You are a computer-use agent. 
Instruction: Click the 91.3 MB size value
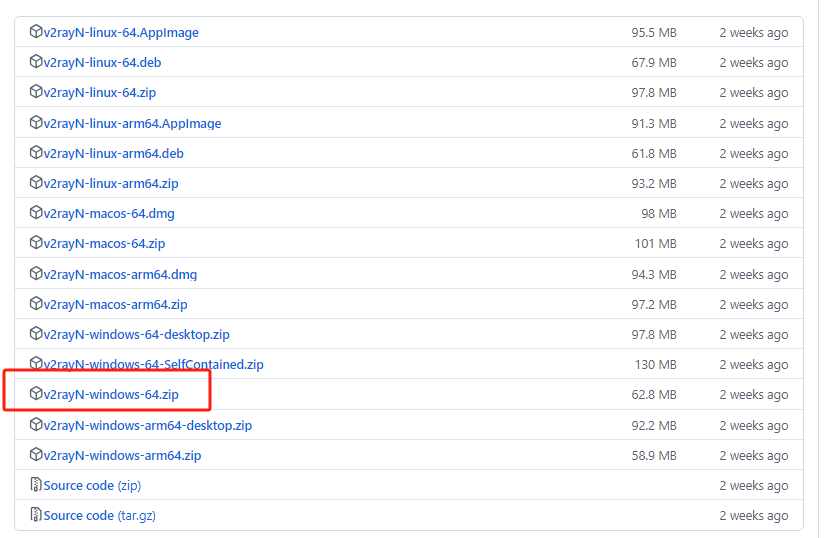tap(654, 124)
